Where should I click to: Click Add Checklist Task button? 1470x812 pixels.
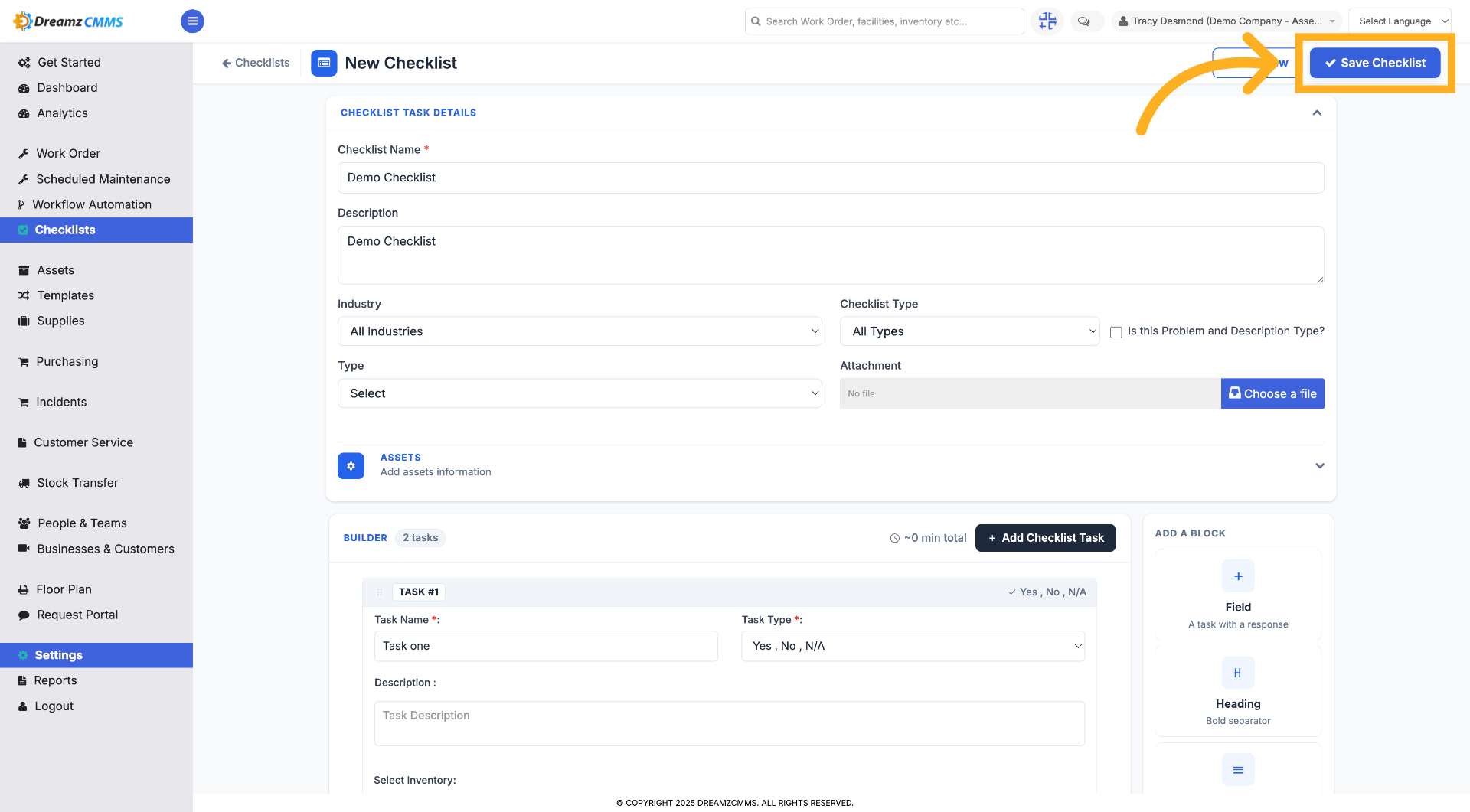[1045, 538]
